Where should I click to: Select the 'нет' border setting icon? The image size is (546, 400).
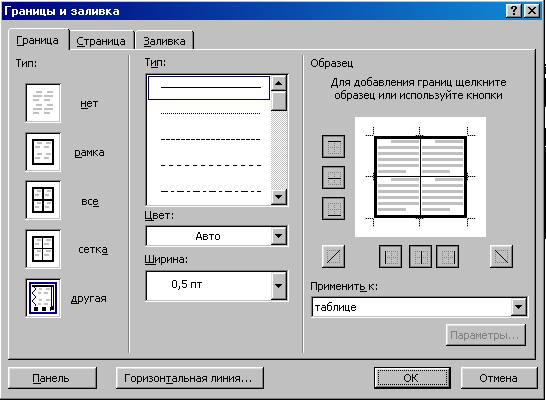click(x=43, y=103)
